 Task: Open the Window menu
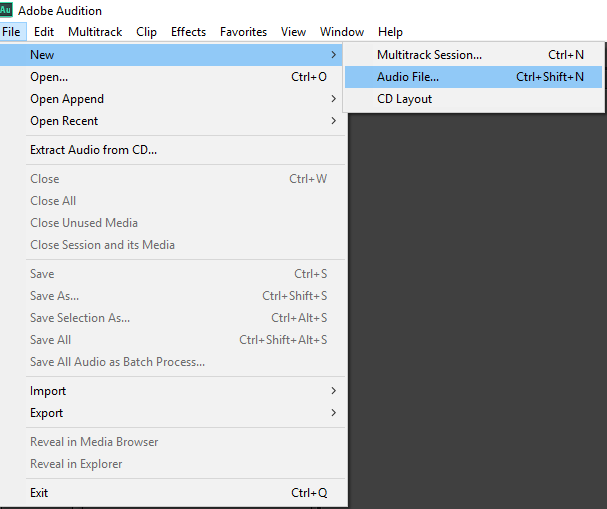tap(342, 32)
